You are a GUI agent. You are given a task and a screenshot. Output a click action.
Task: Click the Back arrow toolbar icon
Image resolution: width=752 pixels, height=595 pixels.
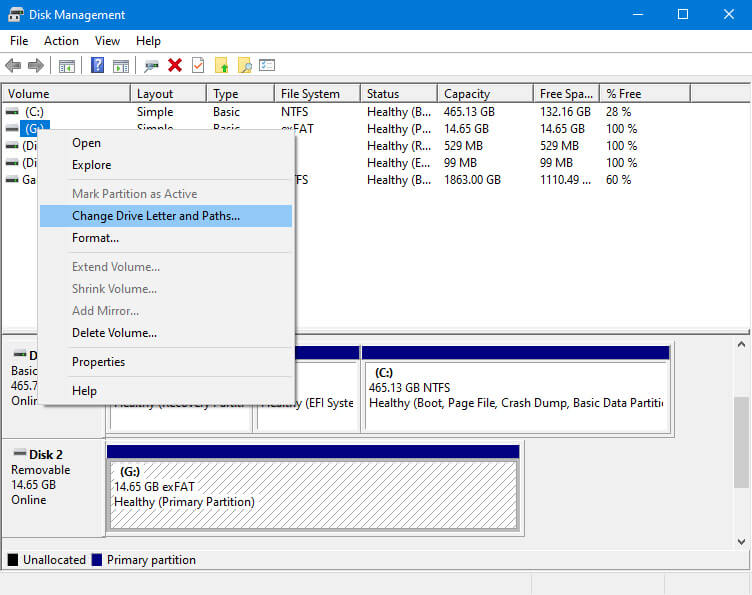[13, 65]
